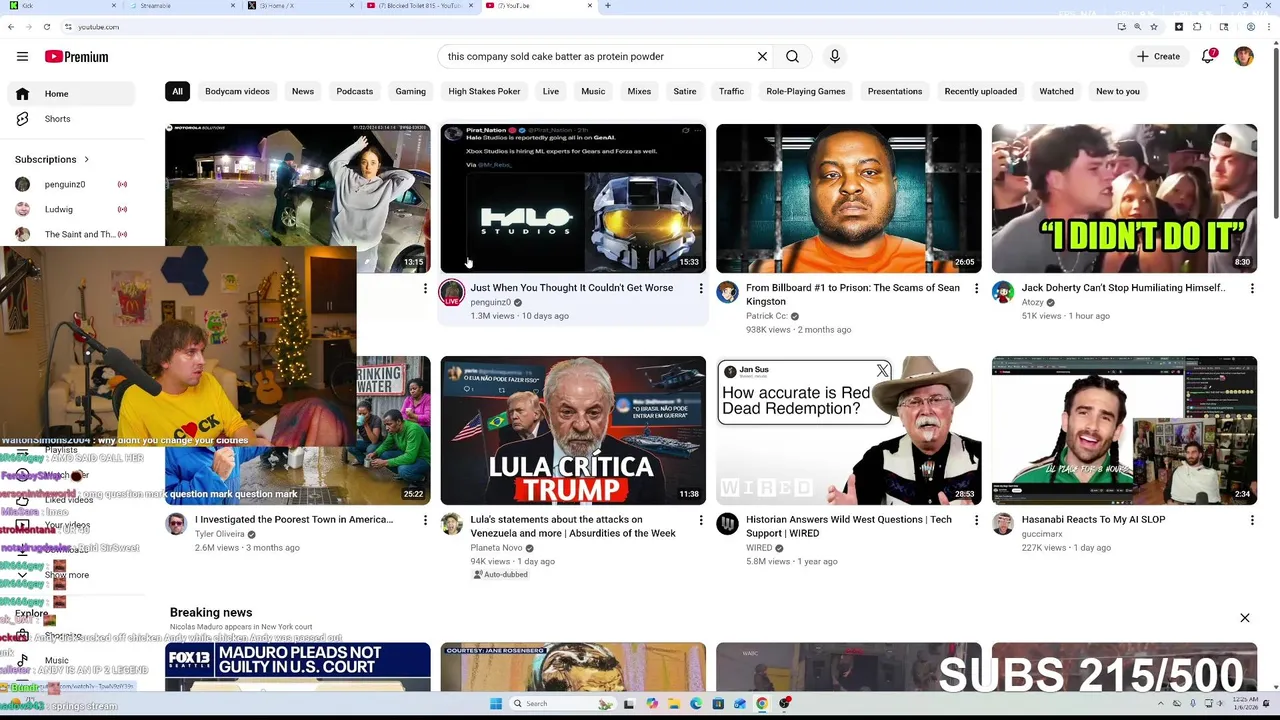Click the magnifier search button
The width and height of the screenshot is (1280, 720).
[x=792, y=57]
